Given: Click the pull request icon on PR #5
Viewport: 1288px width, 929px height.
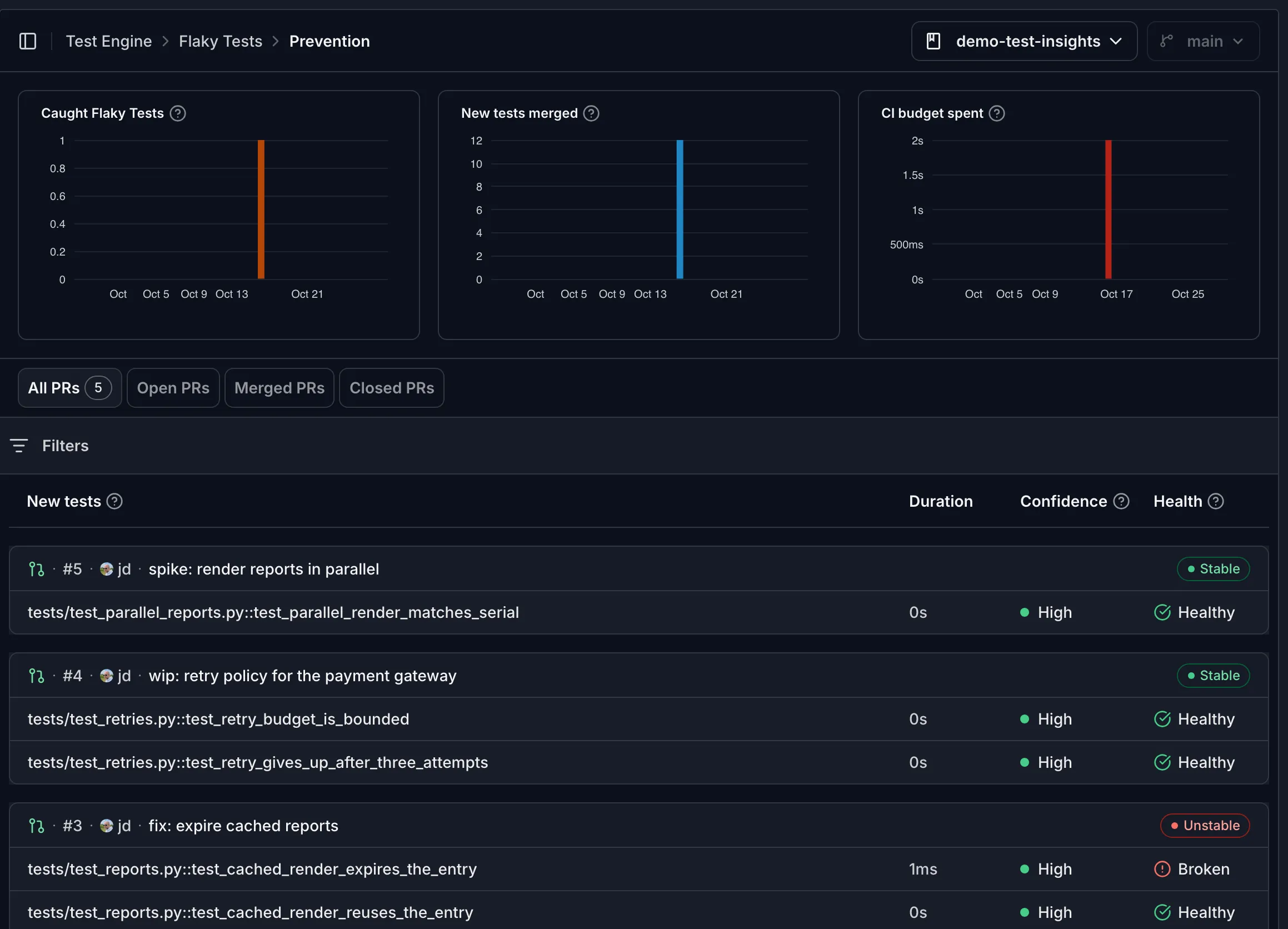Looking at the screenshot, I should [36, 569].
